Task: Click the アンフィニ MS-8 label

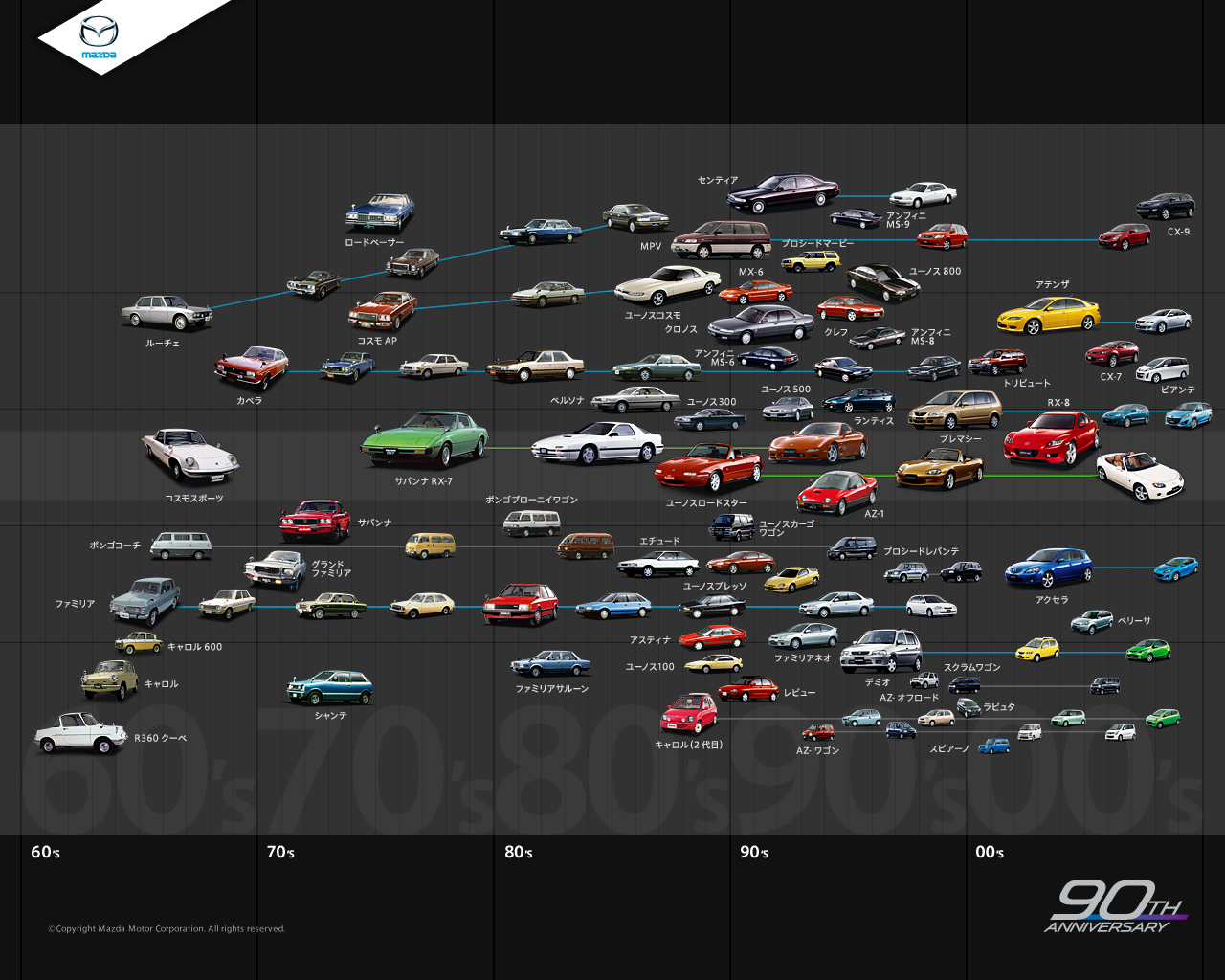Action: point(930,336)
